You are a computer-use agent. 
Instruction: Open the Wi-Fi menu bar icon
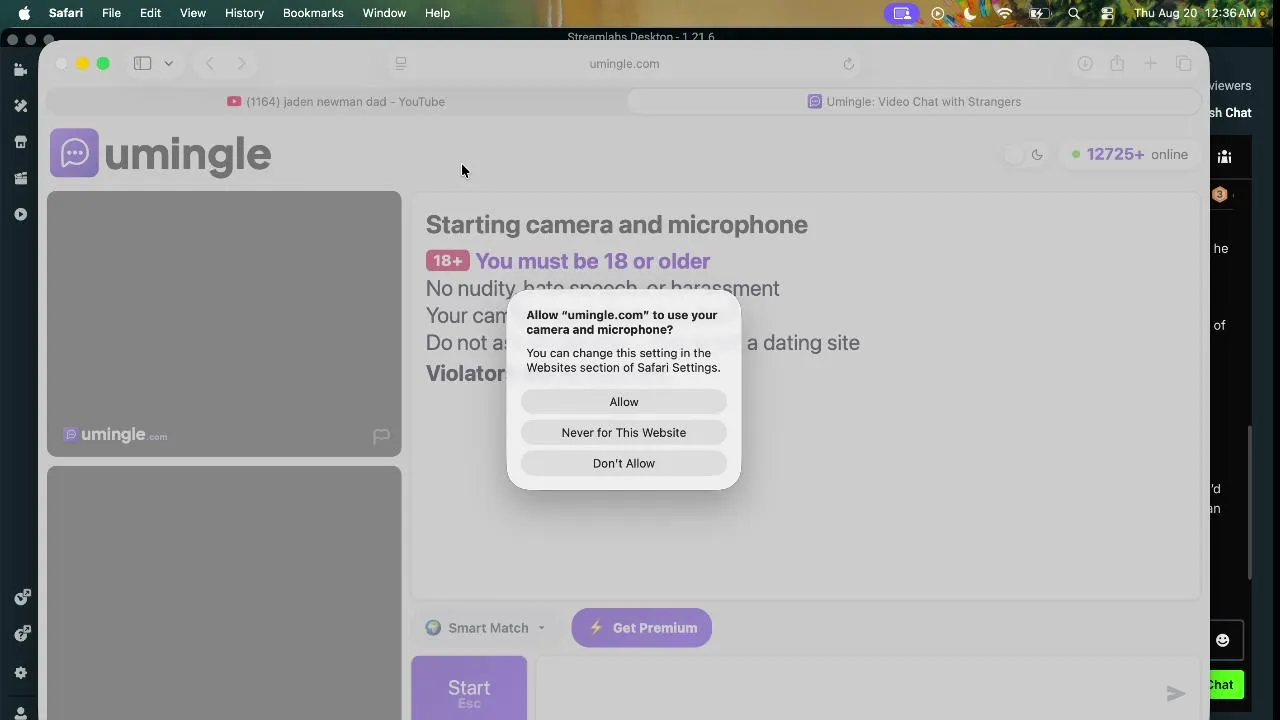tap(1005, 13)
